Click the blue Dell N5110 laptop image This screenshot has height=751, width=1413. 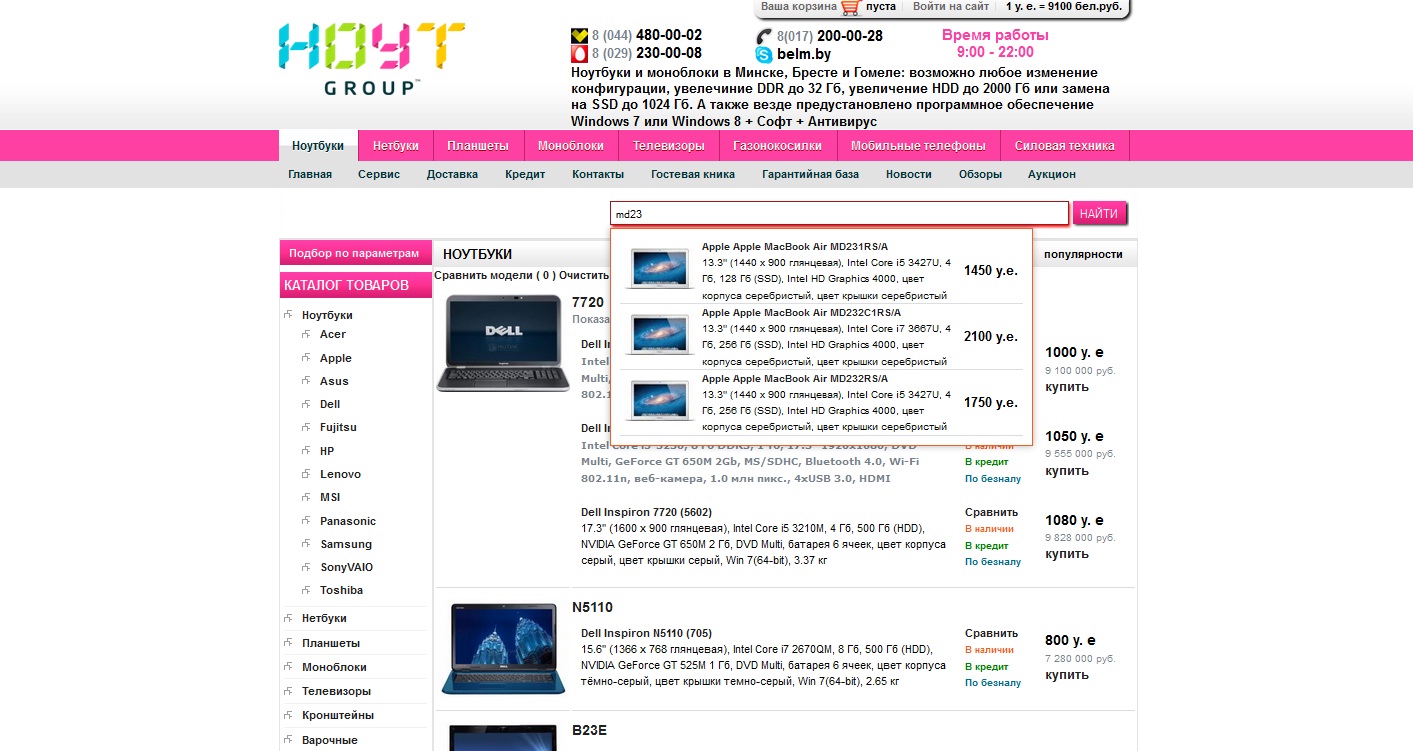[x=504, y=648]
